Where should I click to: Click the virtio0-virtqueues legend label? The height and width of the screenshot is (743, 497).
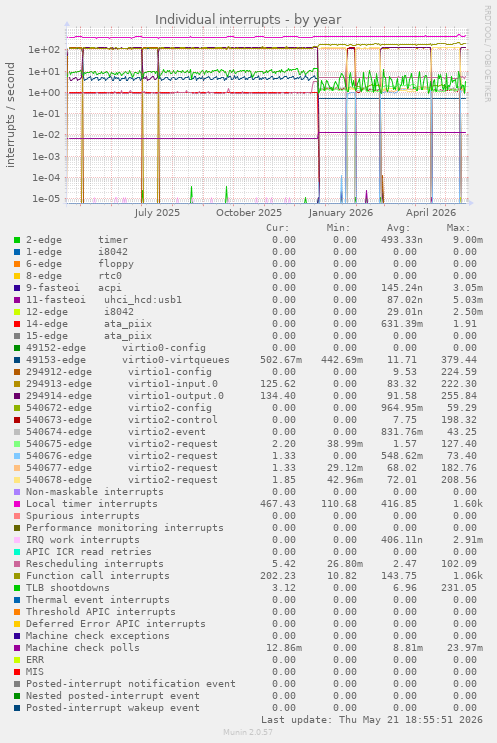point(176,360)
